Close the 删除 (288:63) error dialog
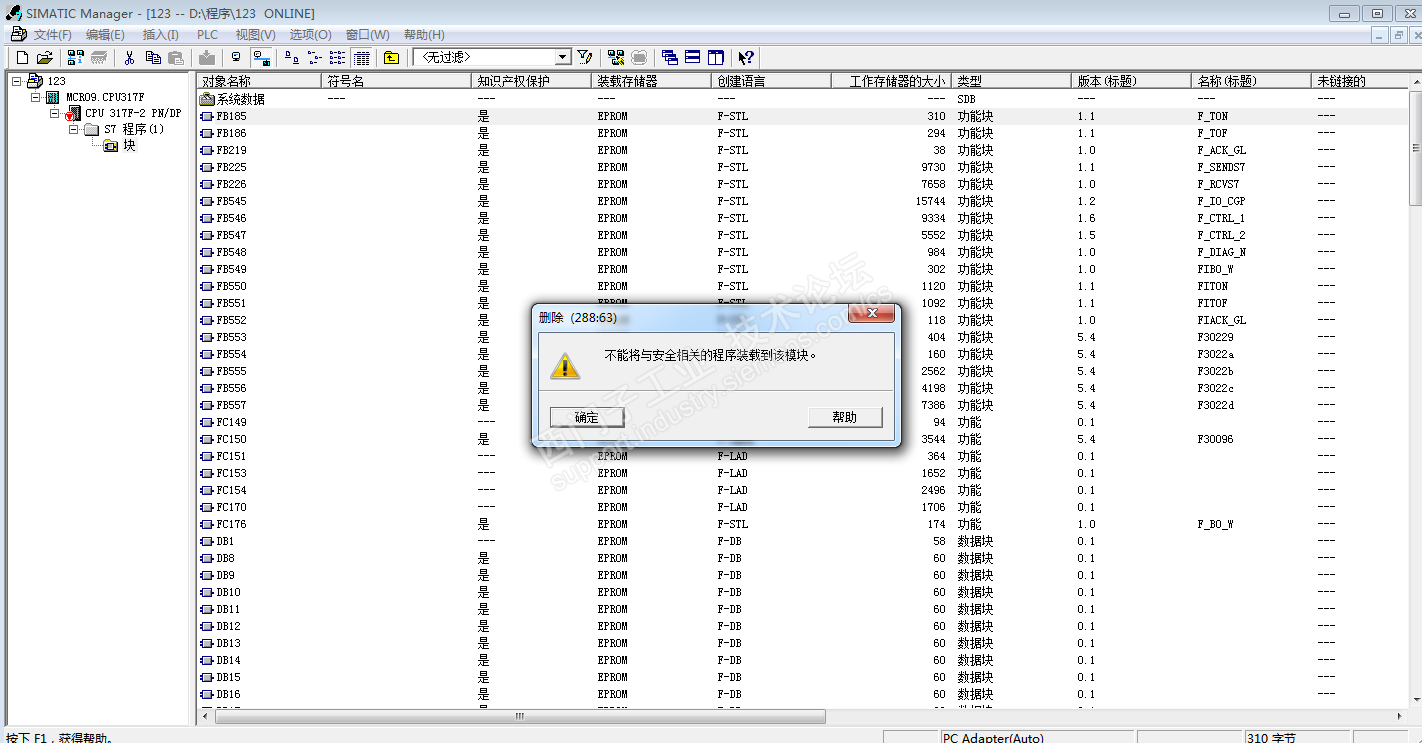This screenshot has width=1422, height=743. tap(871, 315)
